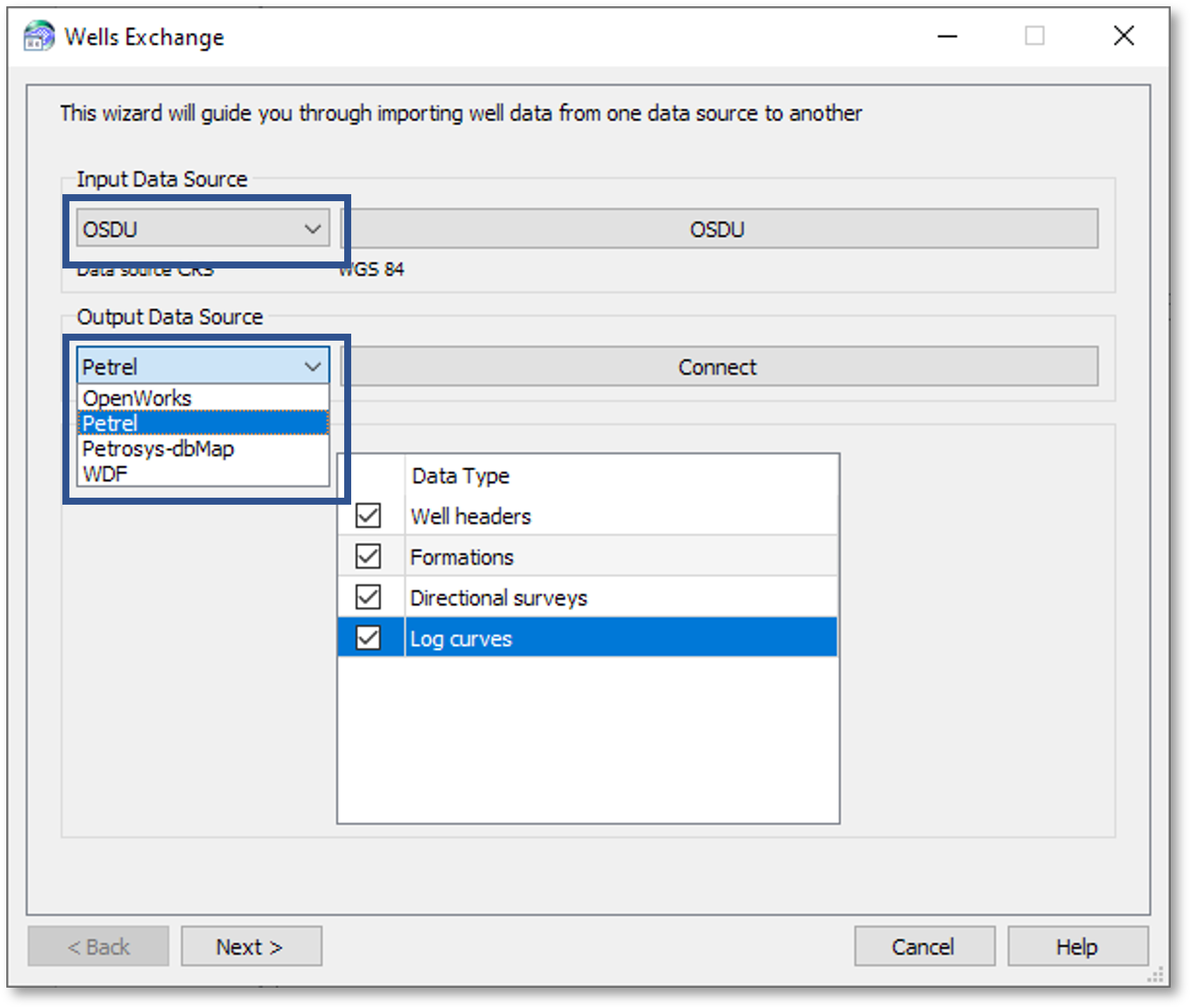This screenshot has height=1008, width=1191.
Task: Click the Wells Exchange app icon
Action: pyautogui.click(x=39, y=36)
